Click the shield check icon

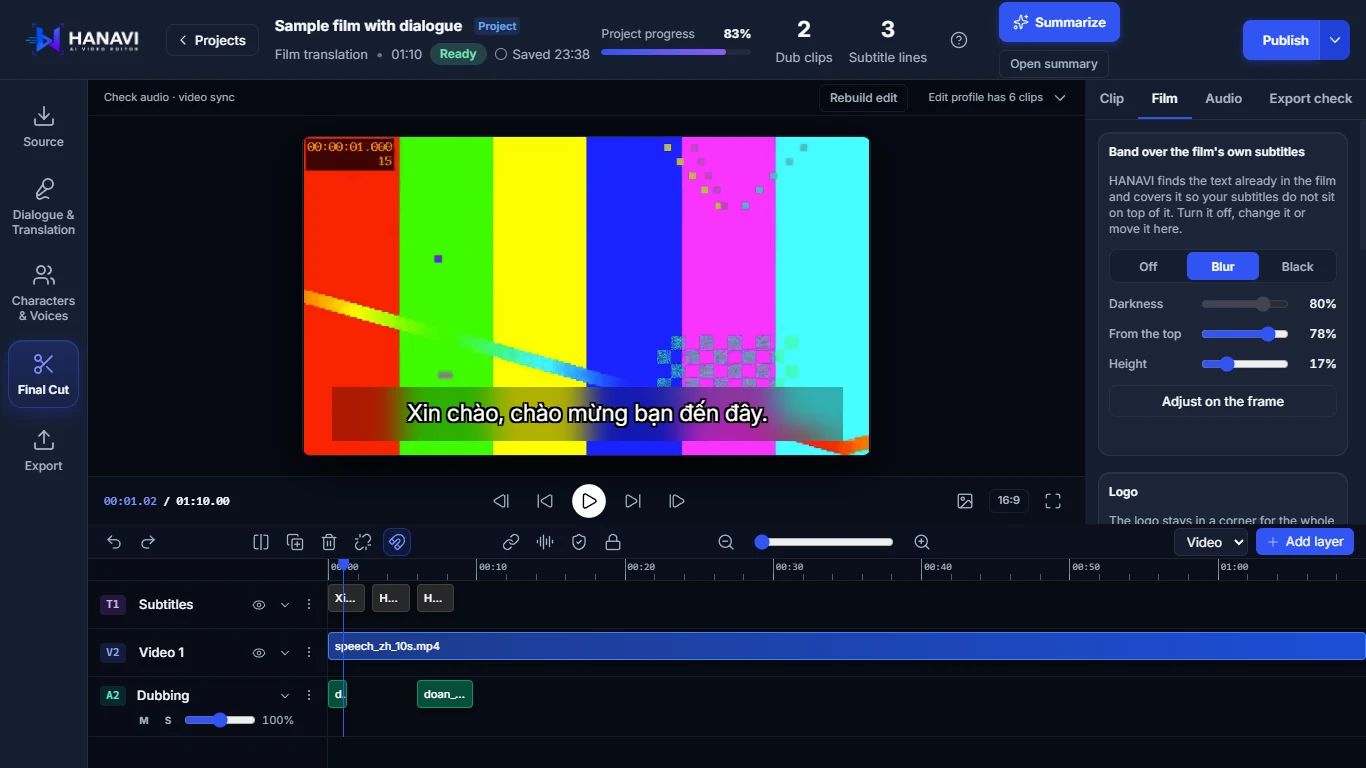pyautogui.click(x=579, y=542)
